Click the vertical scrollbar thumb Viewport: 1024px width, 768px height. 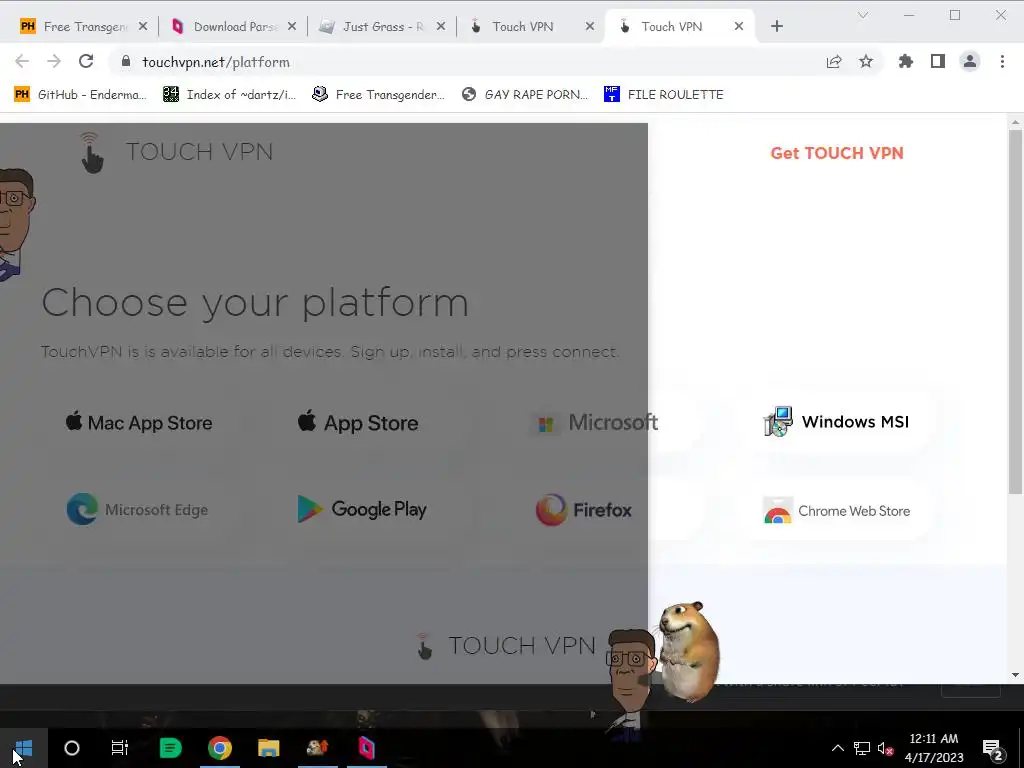coord(1015,312)
